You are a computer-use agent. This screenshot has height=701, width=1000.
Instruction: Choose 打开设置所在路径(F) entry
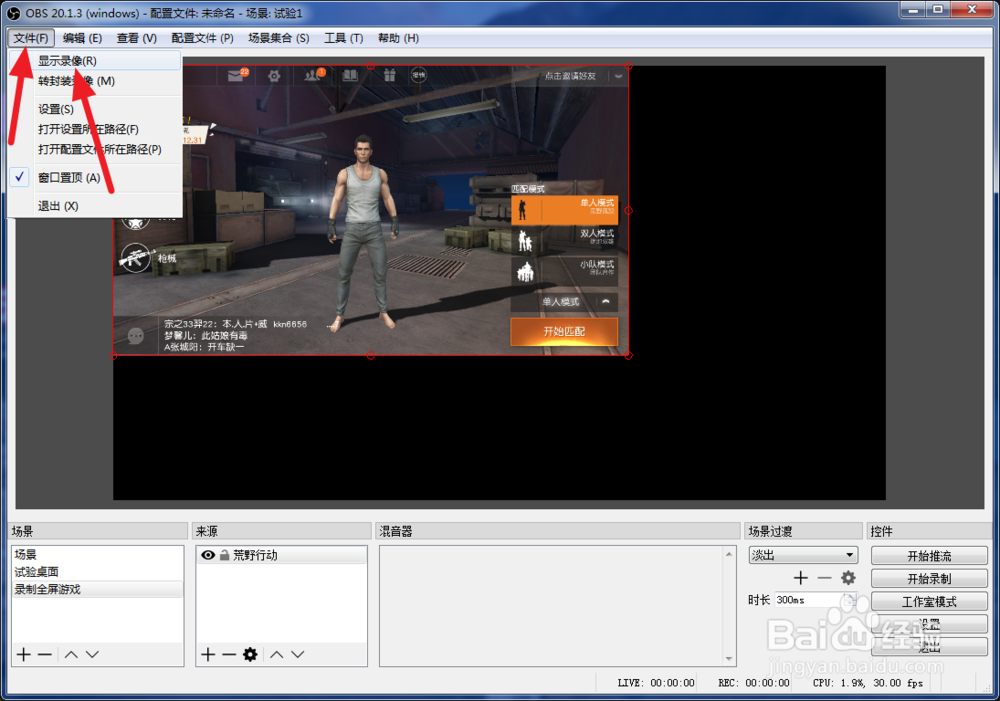click(96, 129)
